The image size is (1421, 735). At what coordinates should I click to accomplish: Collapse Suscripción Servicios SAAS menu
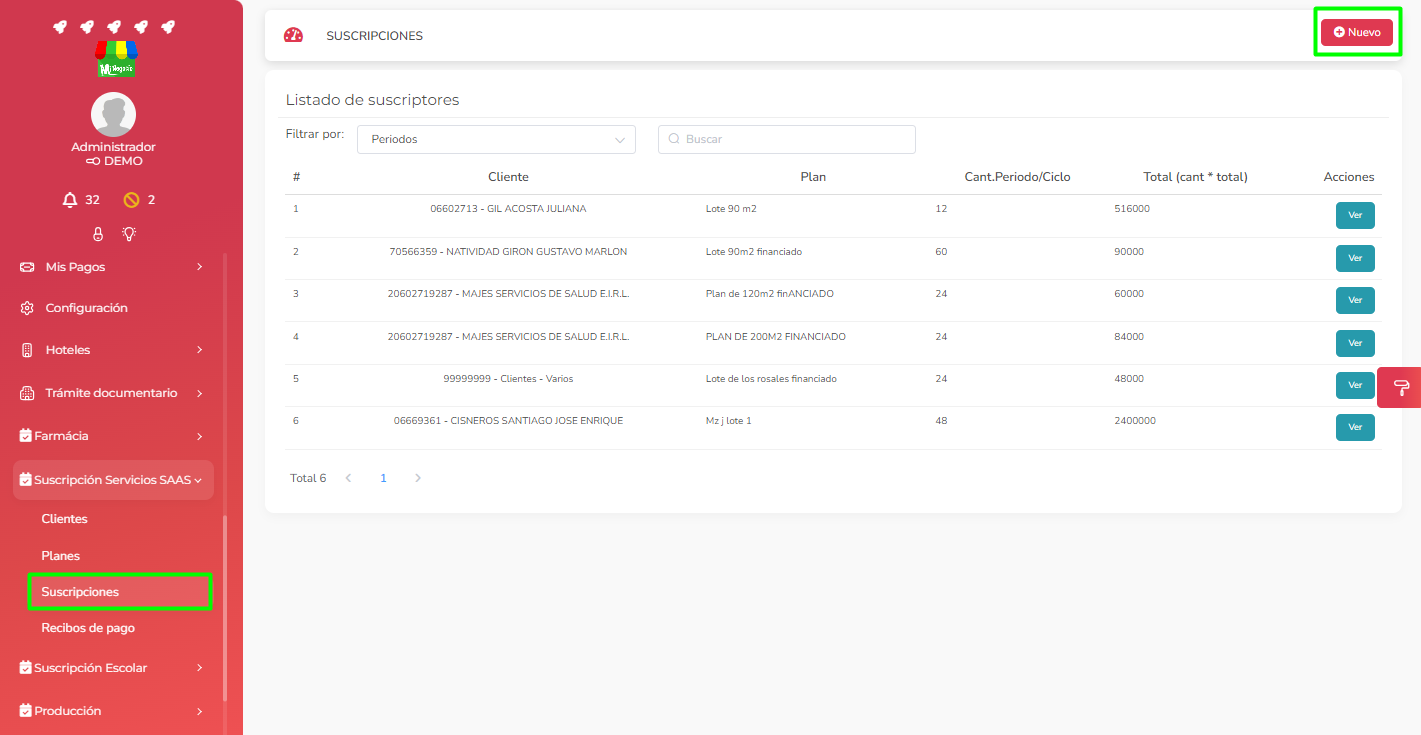[x=113, y=480]
